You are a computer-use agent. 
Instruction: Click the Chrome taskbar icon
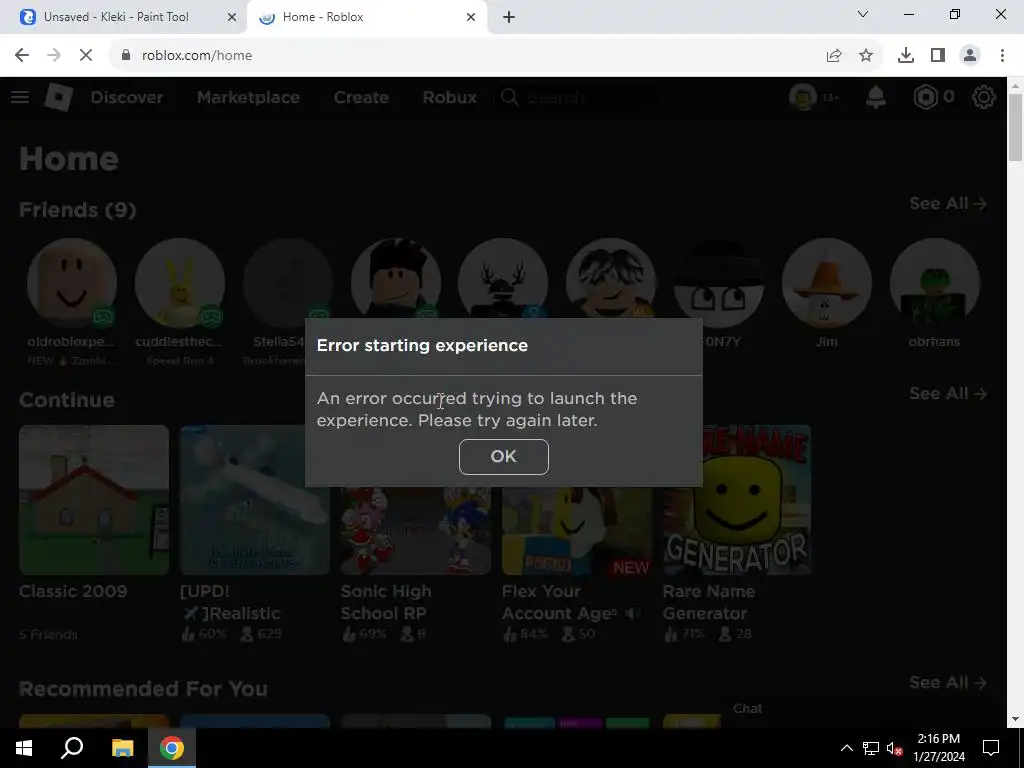pyautogui.click(x=172, y=748)
